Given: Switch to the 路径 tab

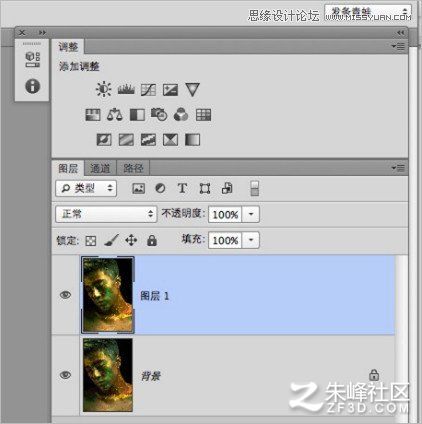Looking at the screenshot, I should click(133, 168).
